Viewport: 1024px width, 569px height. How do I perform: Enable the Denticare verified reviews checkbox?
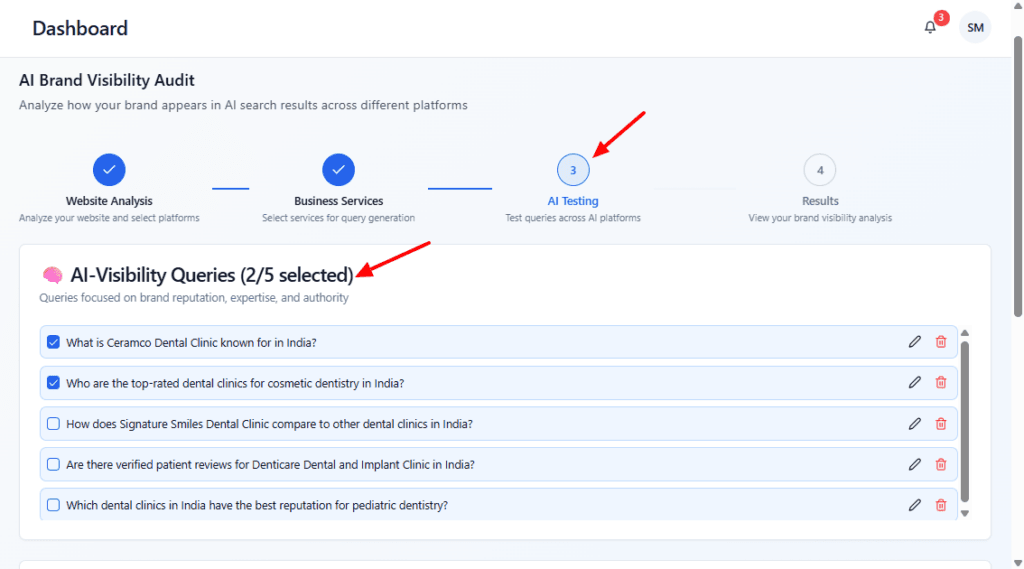click(x=54, y=464)
